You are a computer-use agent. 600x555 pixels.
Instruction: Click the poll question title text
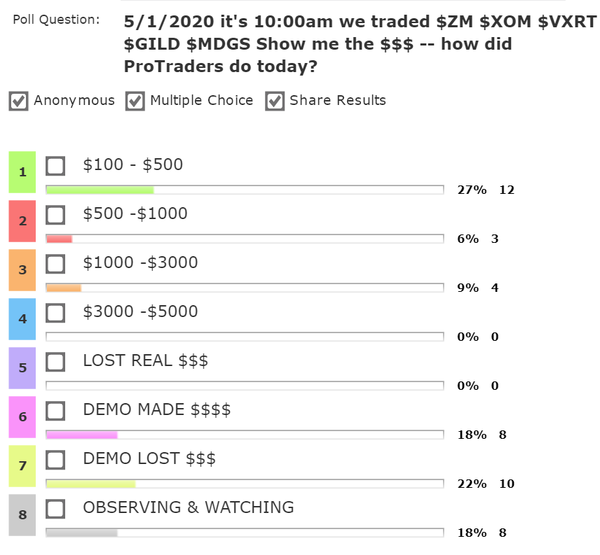(x=360, y=41)
